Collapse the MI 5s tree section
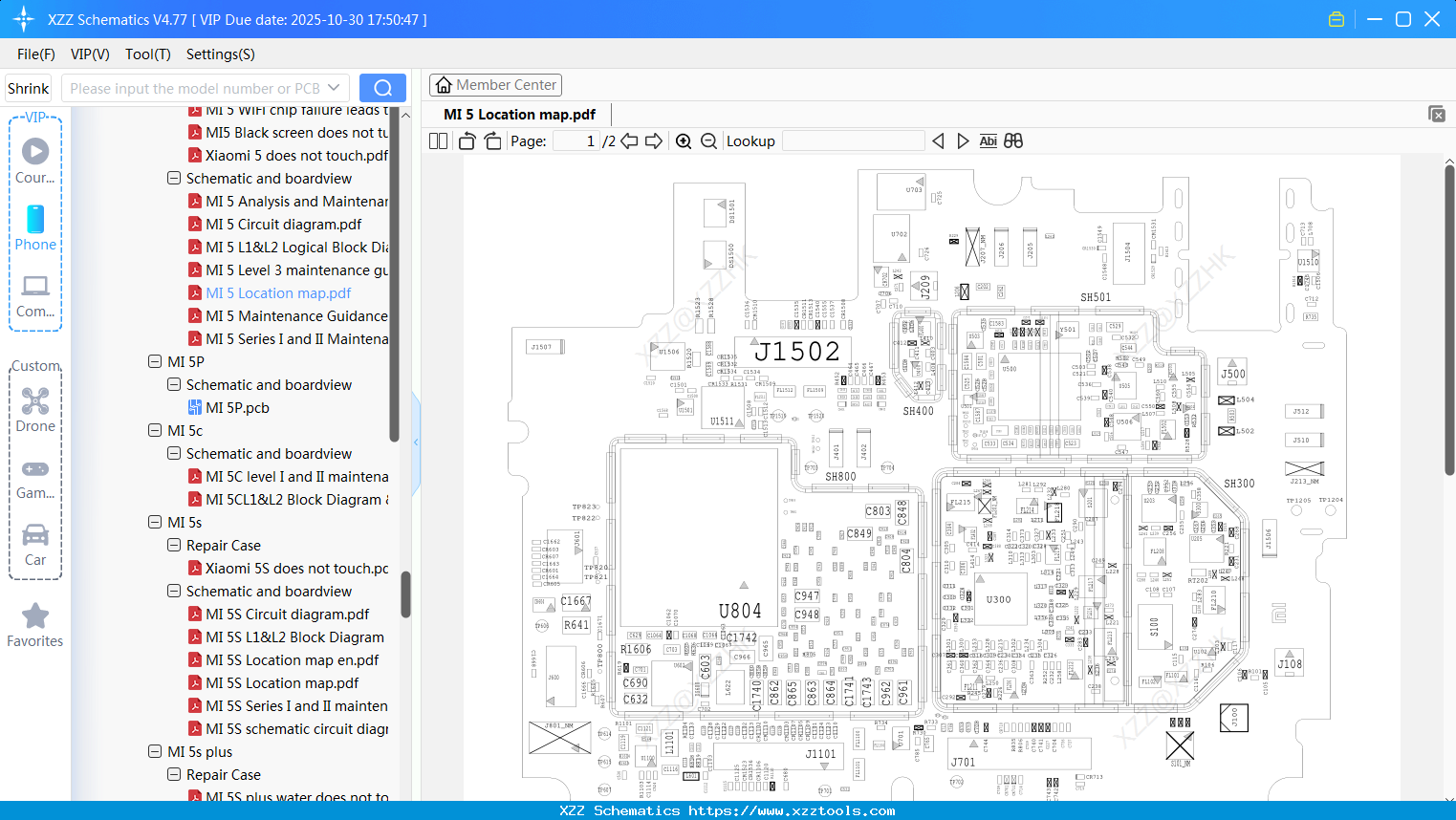 coord(155,522)
